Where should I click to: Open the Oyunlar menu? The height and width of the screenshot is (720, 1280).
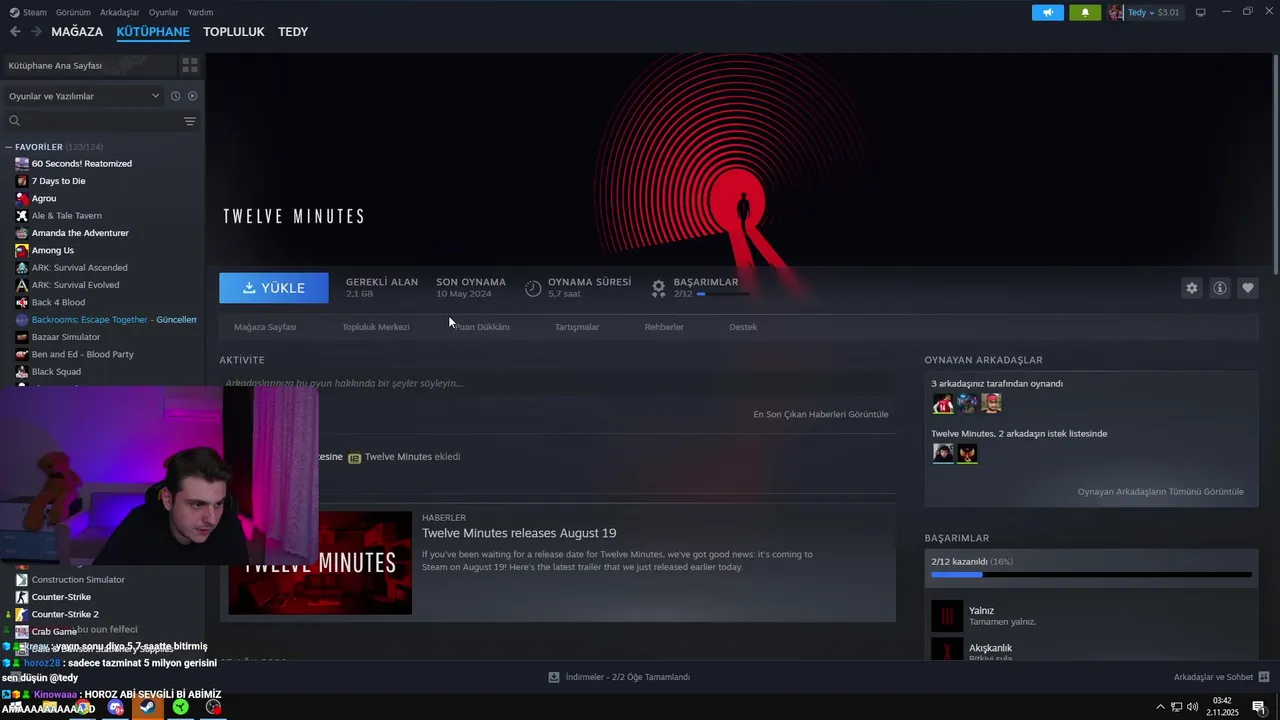point(163,12)
